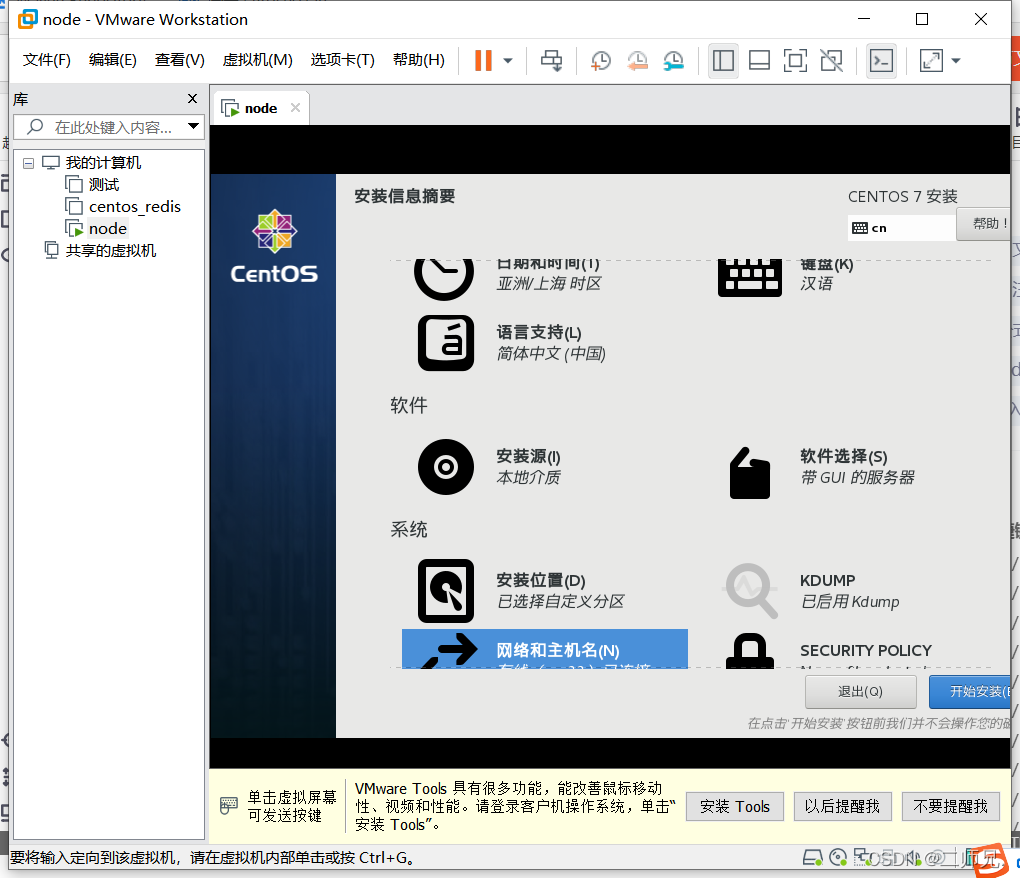1020x878 pixels.
Task: Click the 简体中文 (中国) text
Action: (551, 353)
